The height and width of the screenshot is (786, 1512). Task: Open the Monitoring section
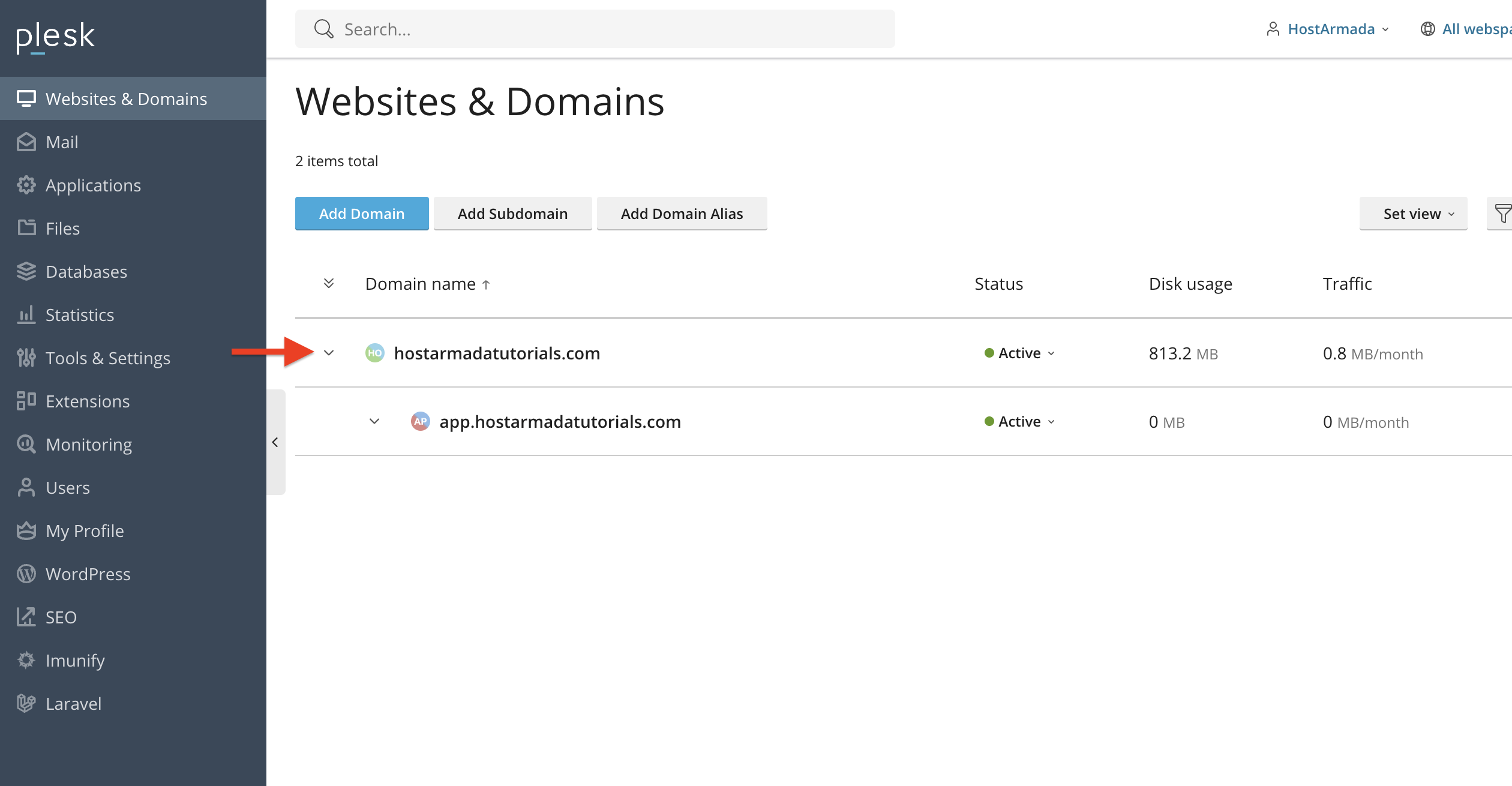click(88, 444)
